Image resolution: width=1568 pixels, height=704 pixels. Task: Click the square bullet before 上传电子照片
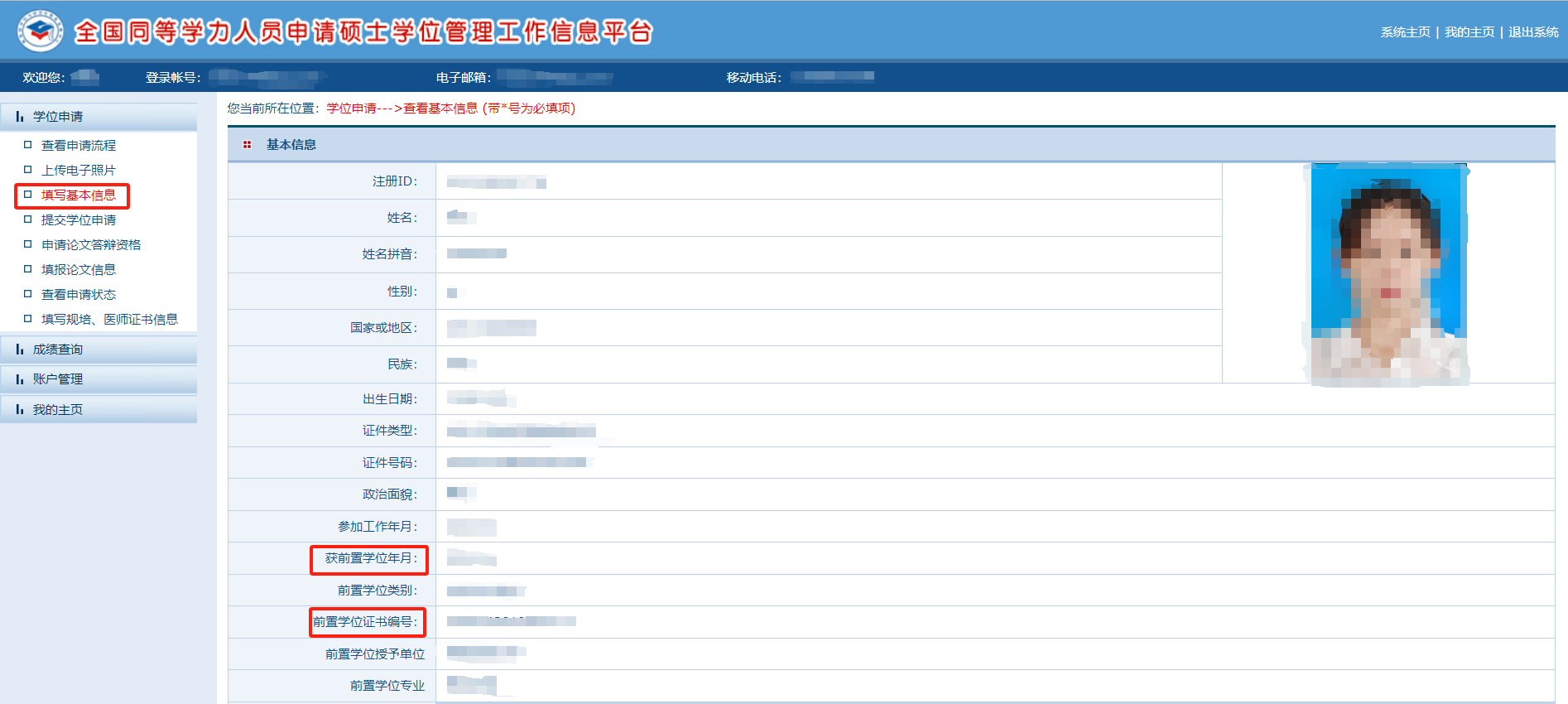[28, 170]
